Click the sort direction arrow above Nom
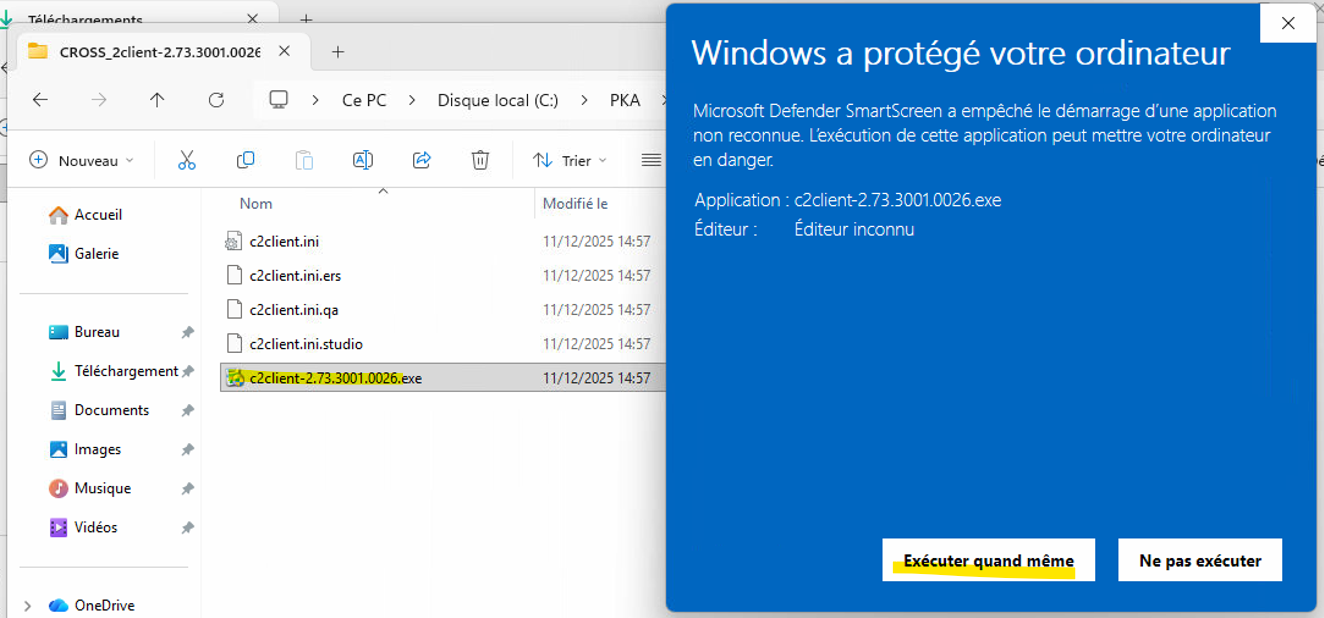 tap(382, 190)
